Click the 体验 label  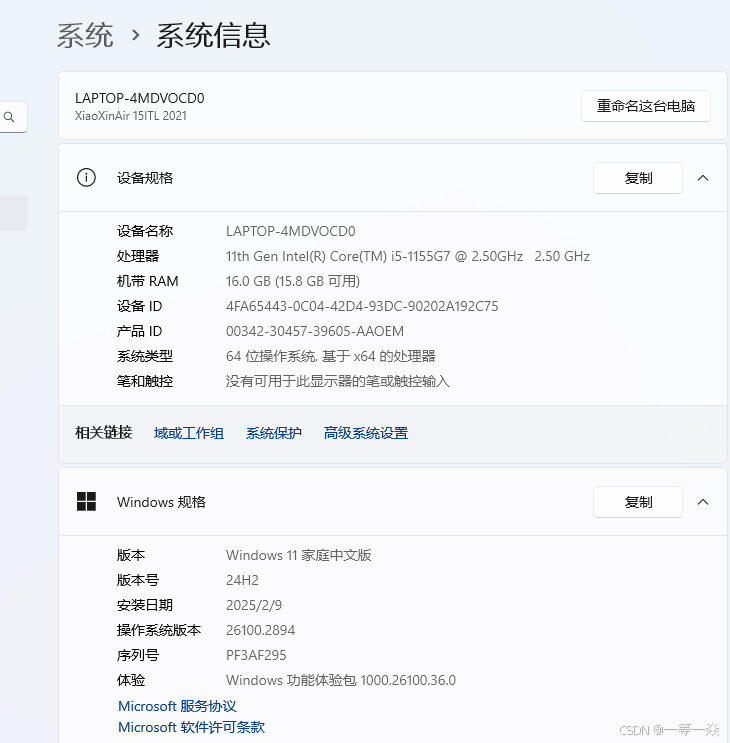pos(131,680)
